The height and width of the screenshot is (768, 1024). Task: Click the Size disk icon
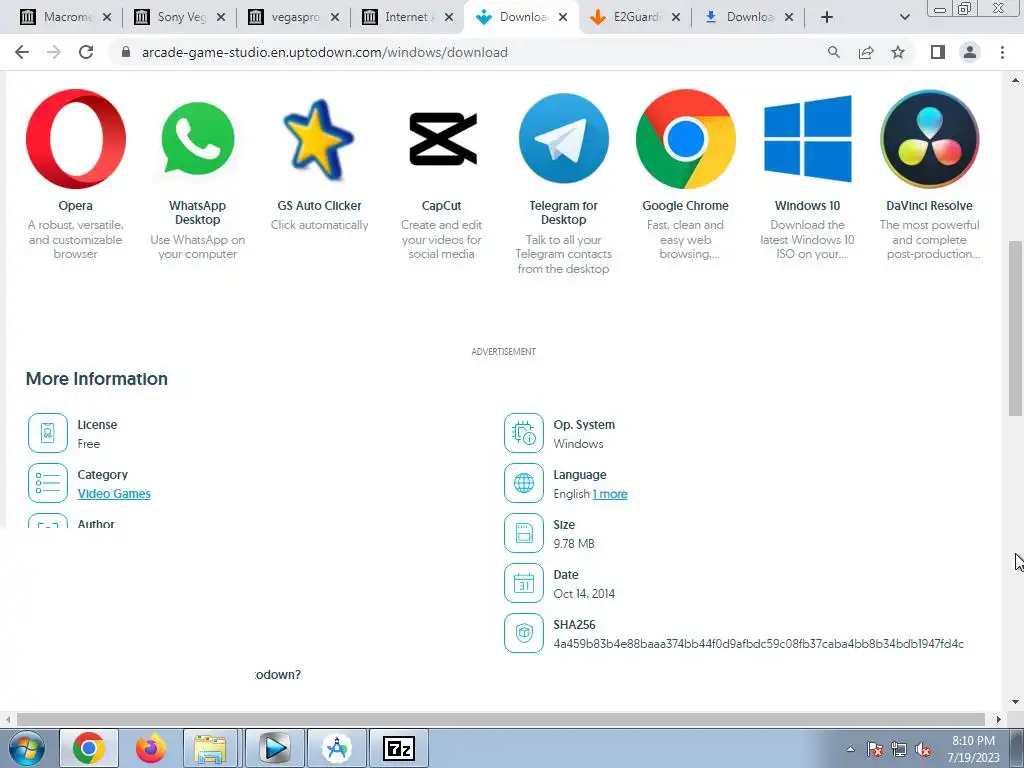(524, 533)
